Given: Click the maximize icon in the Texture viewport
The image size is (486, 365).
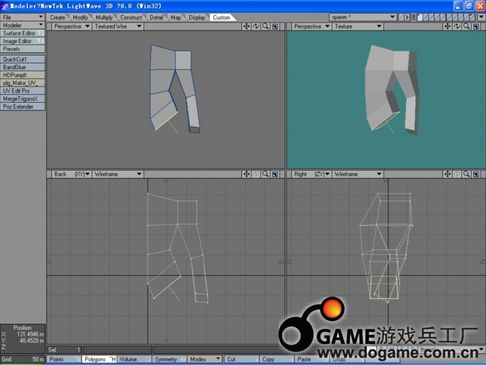Looking at the screenshot, I should 476,26.
